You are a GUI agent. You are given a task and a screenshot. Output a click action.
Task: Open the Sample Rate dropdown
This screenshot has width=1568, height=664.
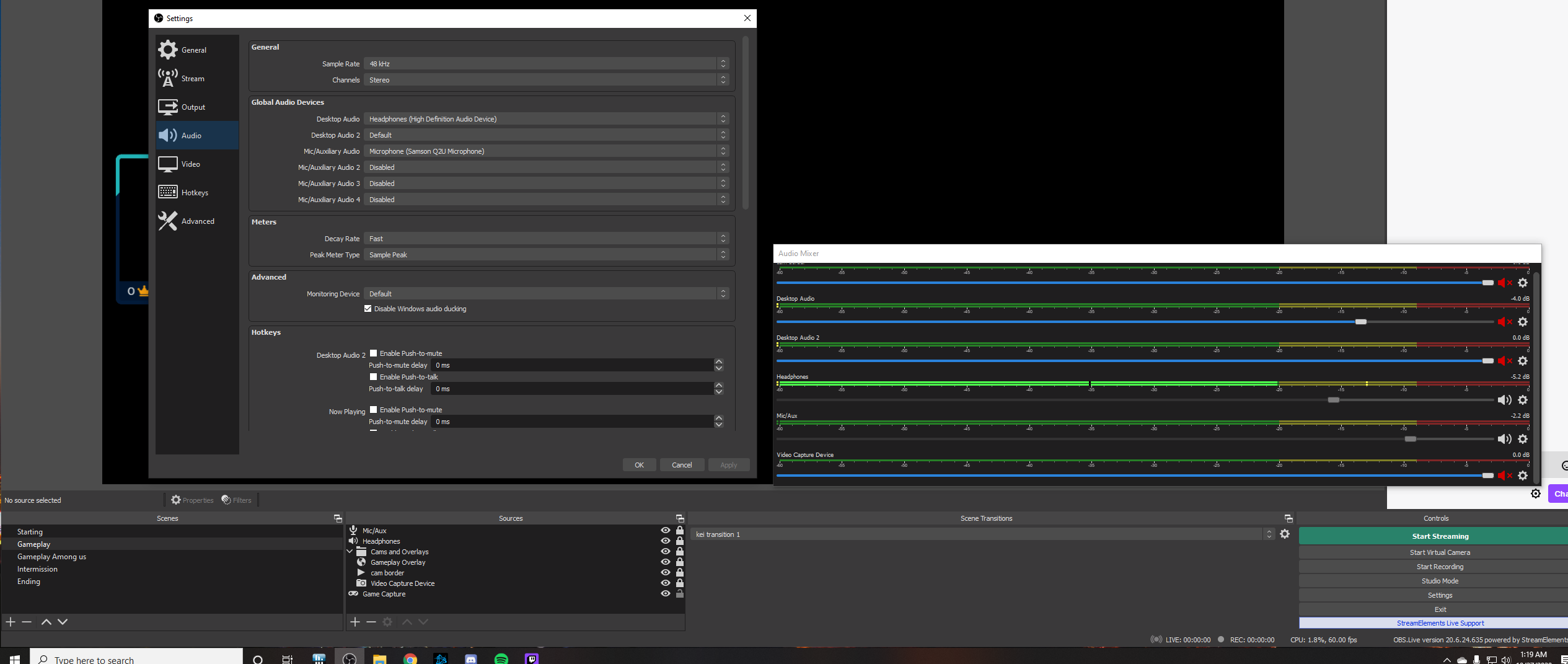547,64
